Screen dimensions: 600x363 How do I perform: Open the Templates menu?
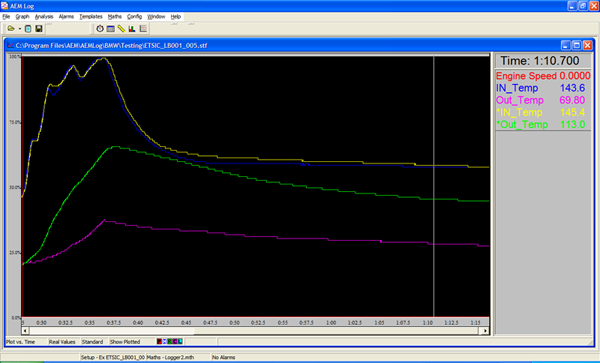(91, 16)
